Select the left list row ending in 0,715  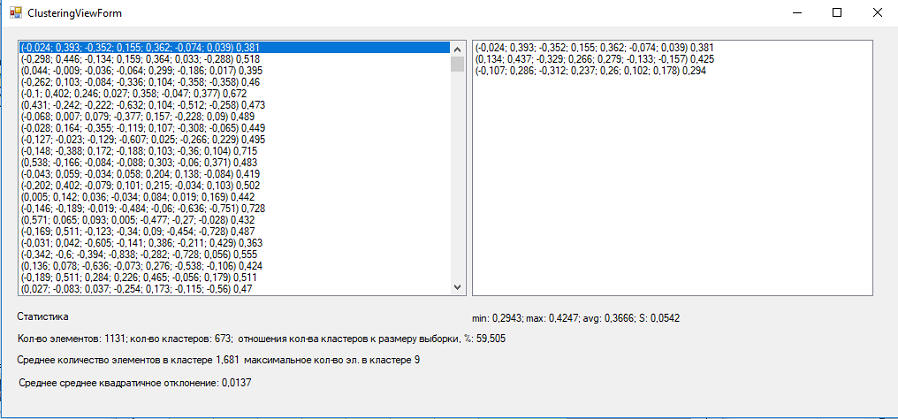[140, 151]
